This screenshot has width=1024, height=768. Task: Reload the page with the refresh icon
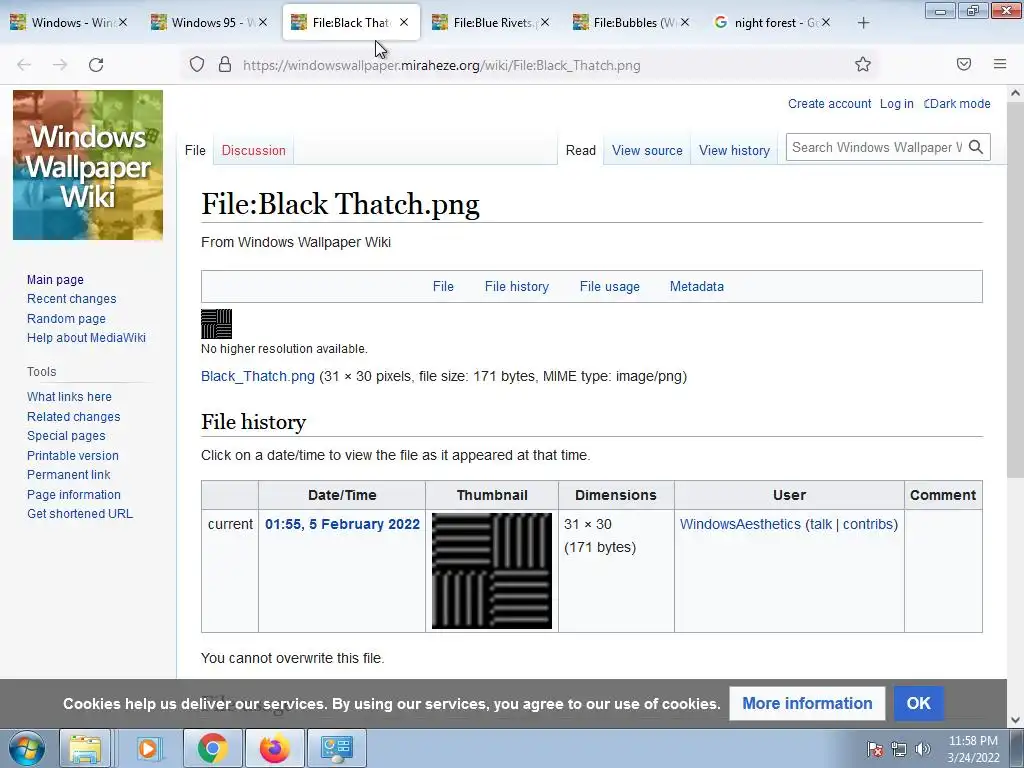pos(96,65)
